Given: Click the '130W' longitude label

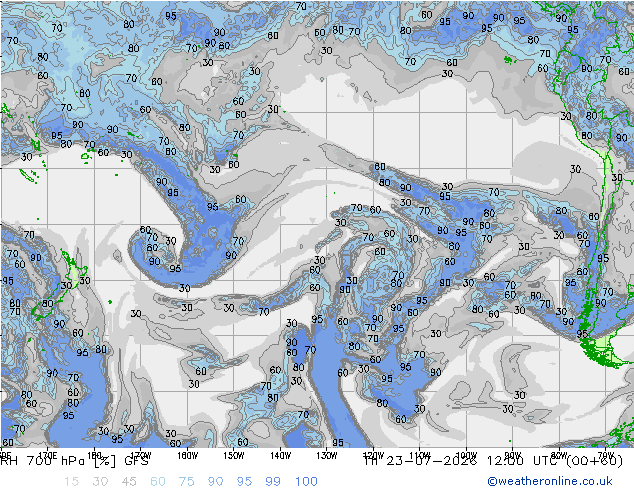Looking at the screenshot, I should tap(327, 456).
